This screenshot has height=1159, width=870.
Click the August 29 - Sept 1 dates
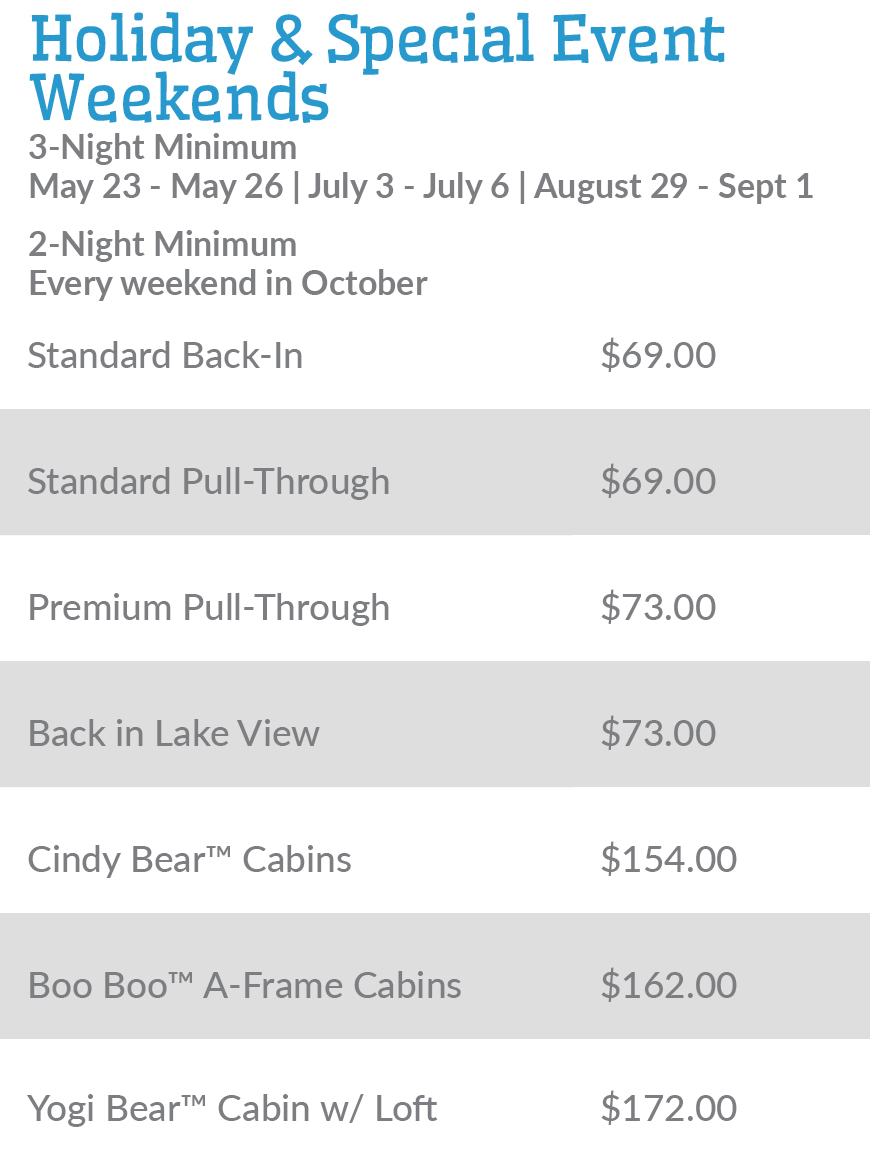coord(673,186)
